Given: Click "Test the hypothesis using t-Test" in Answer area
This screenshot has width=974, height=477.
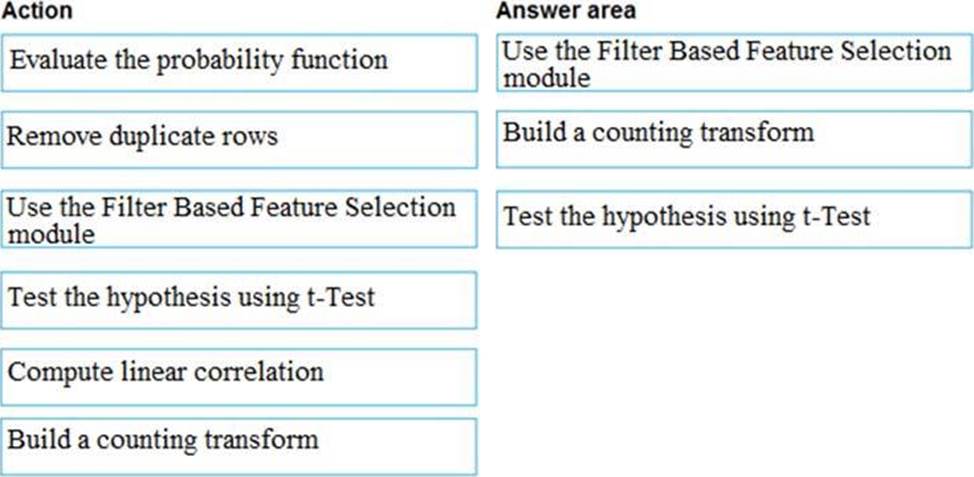Looking at the screenshot, I should (733, 218).
